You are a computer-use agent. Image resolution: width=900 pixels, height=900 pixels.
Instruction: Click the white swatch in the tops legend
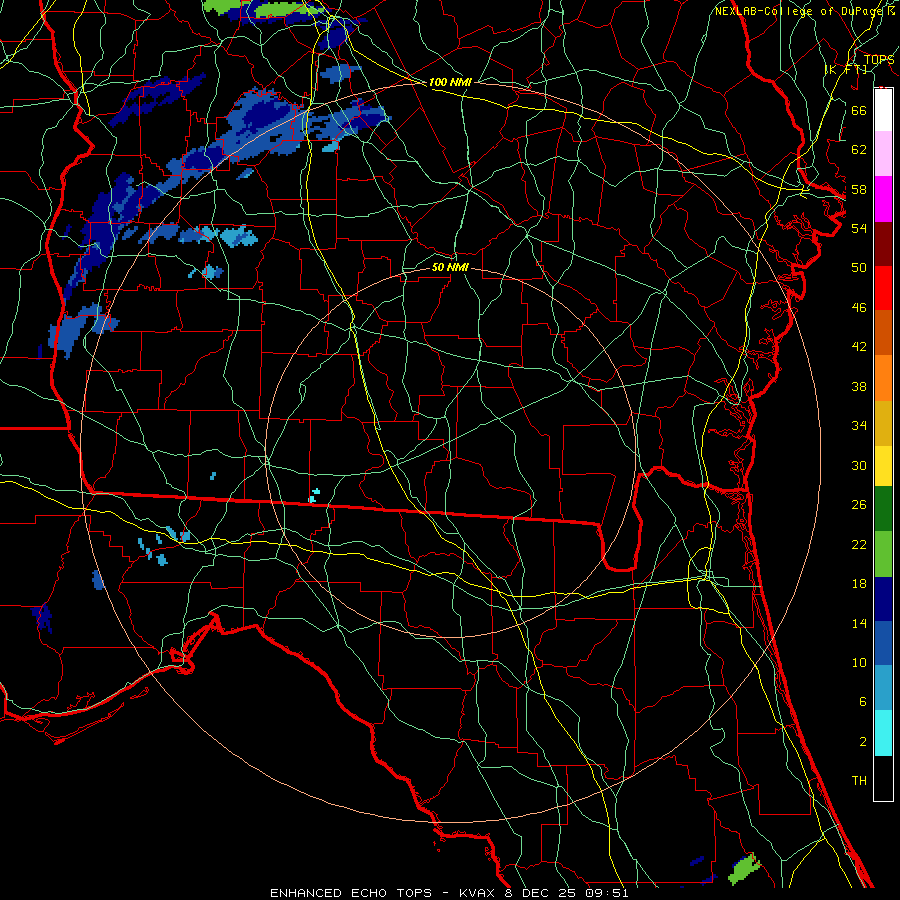pos(883,110)
